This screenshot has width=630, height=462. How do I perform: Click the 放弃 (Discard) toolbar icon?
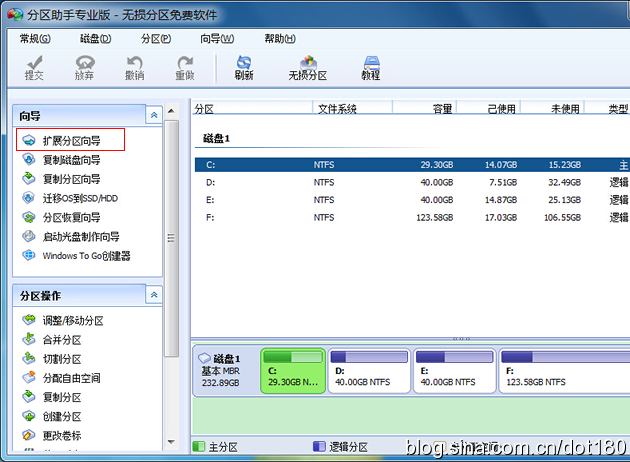(84, 68)
